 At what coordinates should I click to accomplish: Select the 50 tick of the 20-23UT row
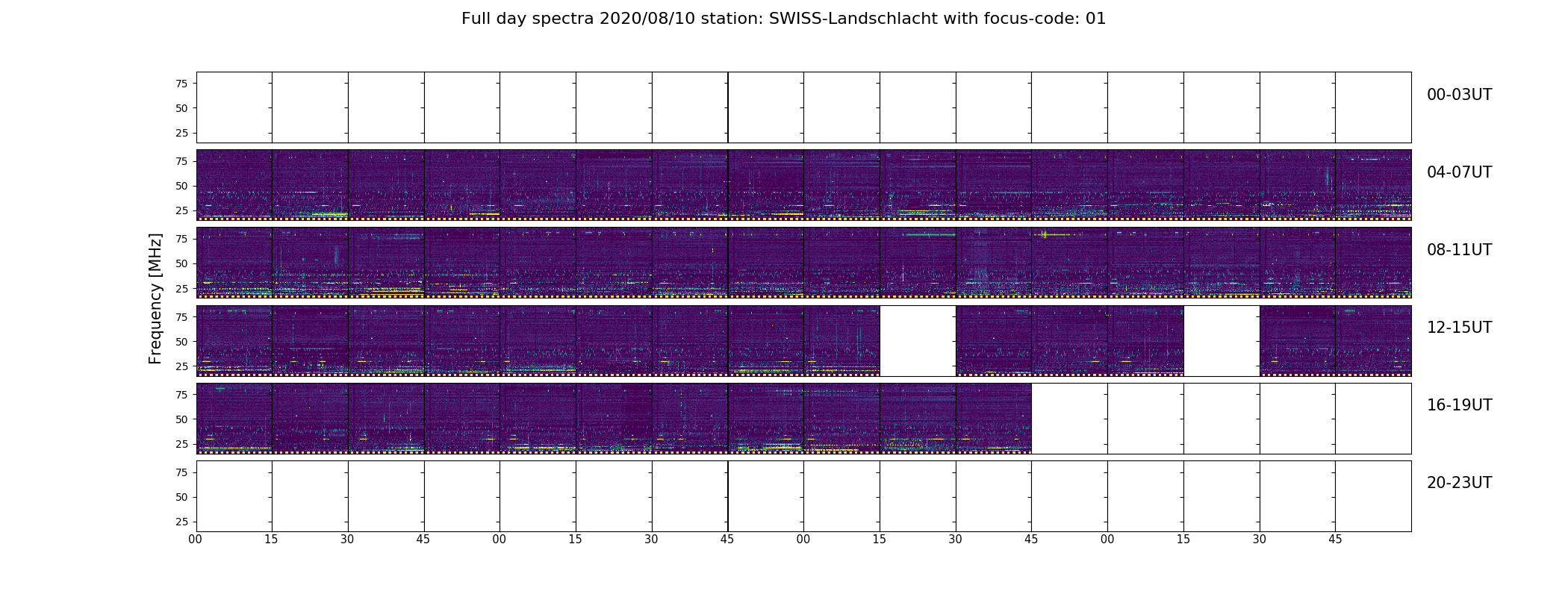pos(181,497)
